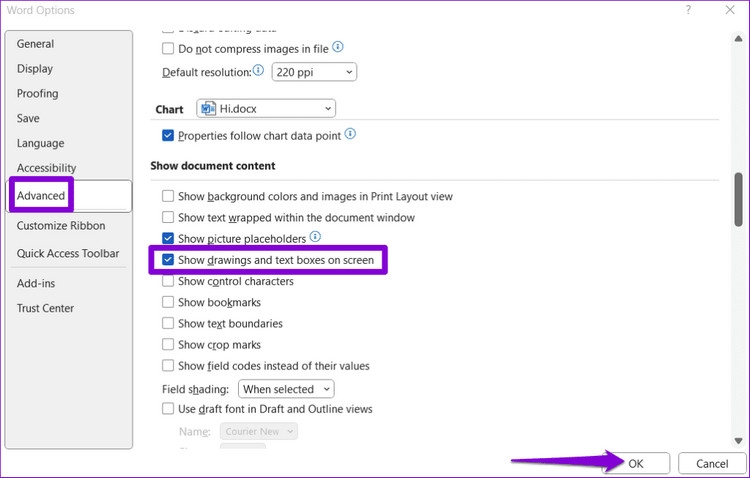Uncheck Show drawings and text boxes

click(168, 260)
